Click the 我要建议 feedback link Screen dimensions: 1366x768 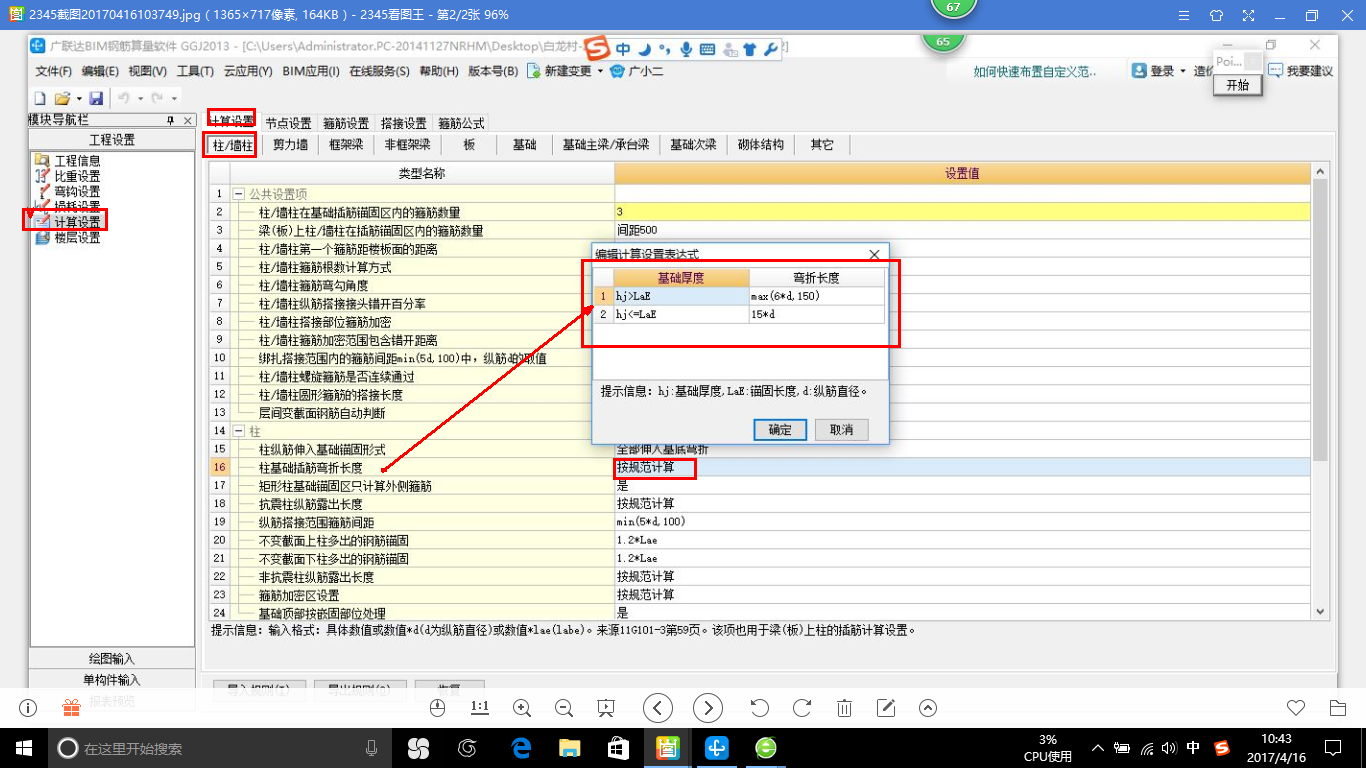pos(1301,71)
